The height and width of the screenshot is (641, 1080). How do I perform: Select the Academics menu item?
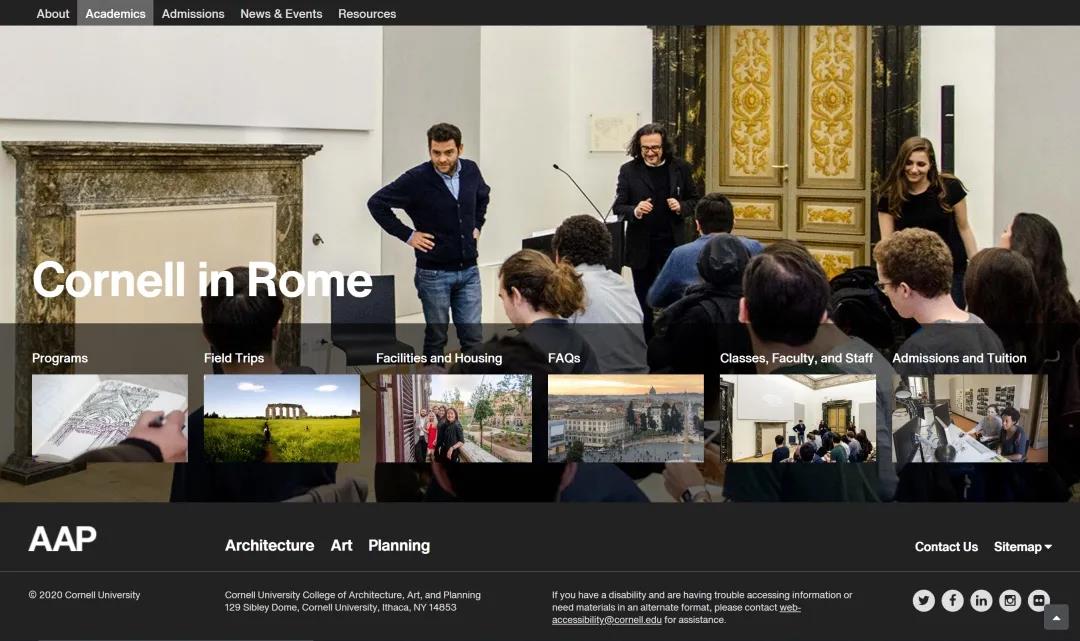[115, 13]
